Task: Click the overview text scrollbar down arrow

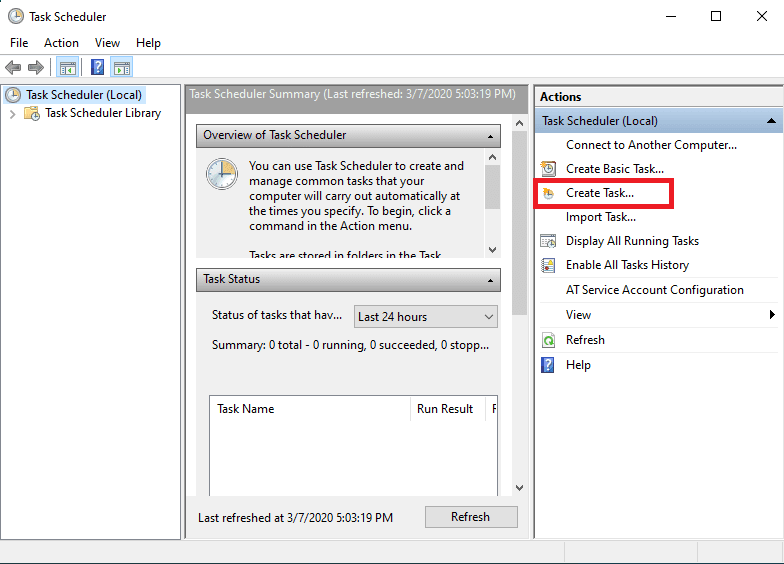Action: (x=492, y=249)
